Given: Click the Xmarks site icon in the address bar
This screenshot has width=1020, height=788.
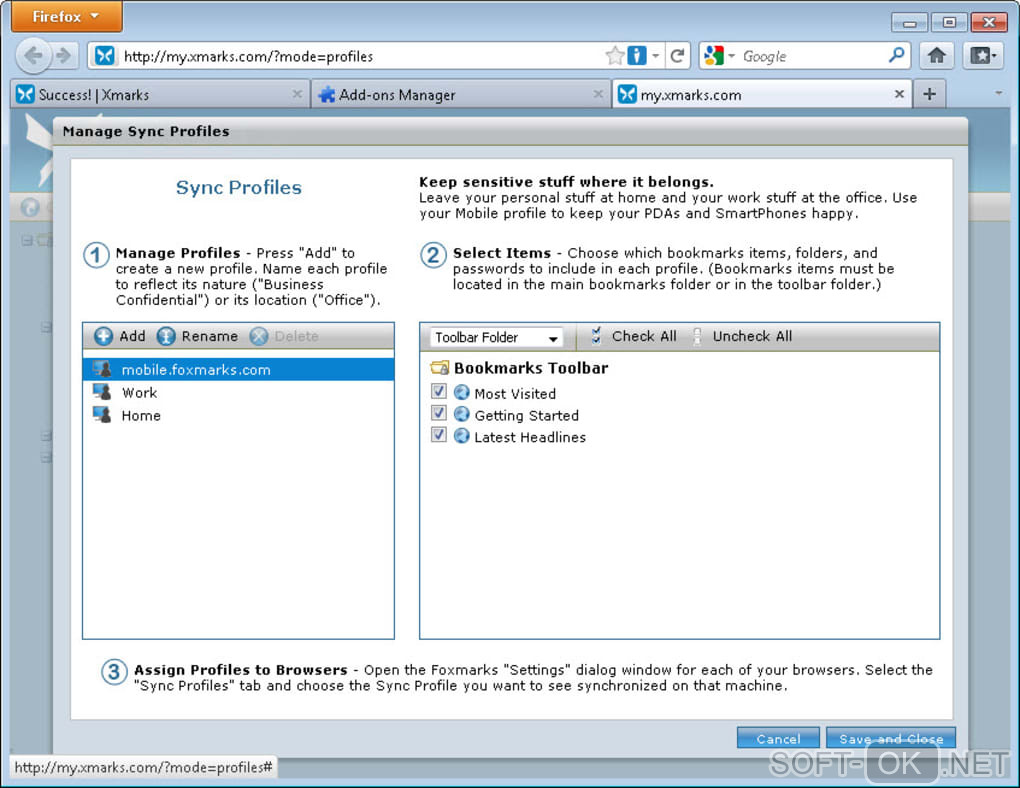Looking at the screenshot, I should [105, 56].
